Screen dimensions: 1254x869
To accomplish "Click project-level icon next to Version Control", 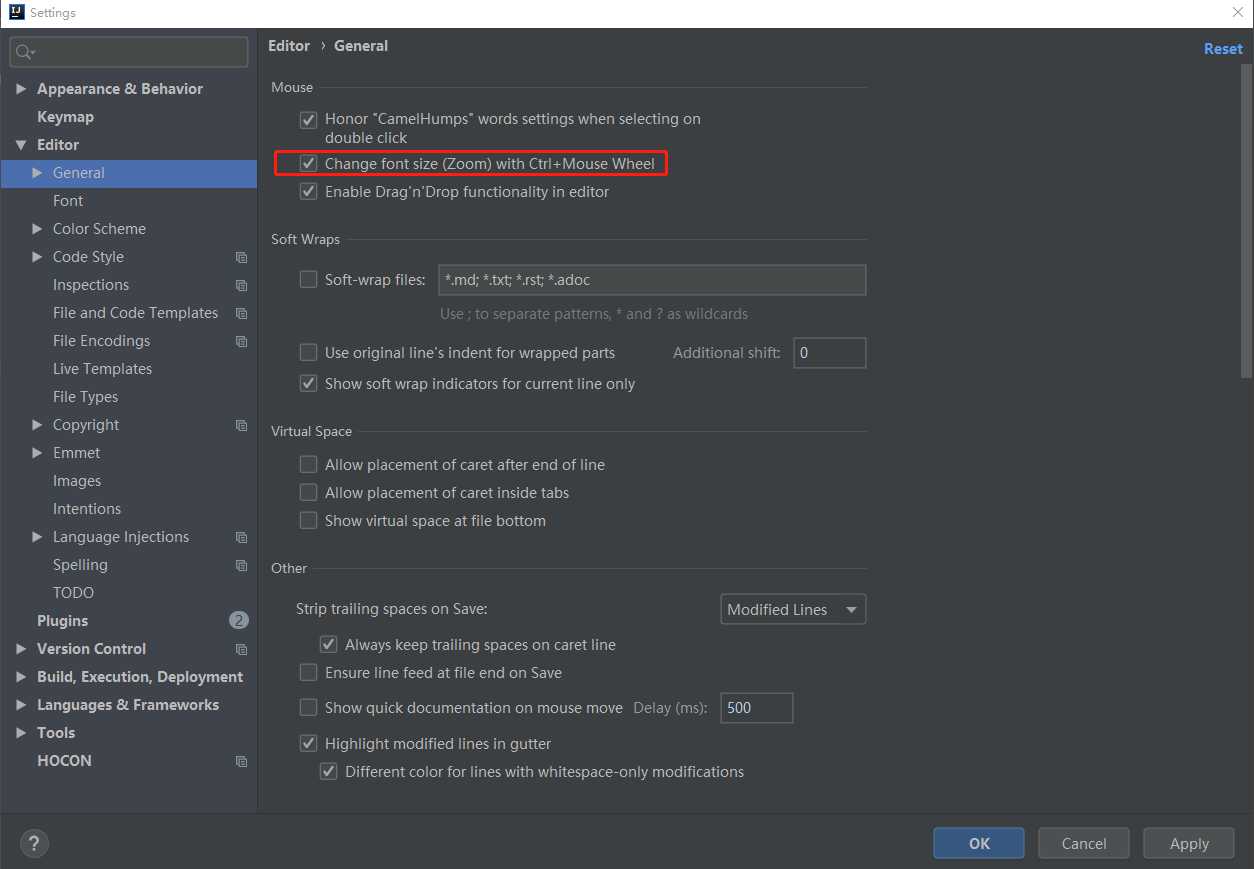I will coord(241,649).
